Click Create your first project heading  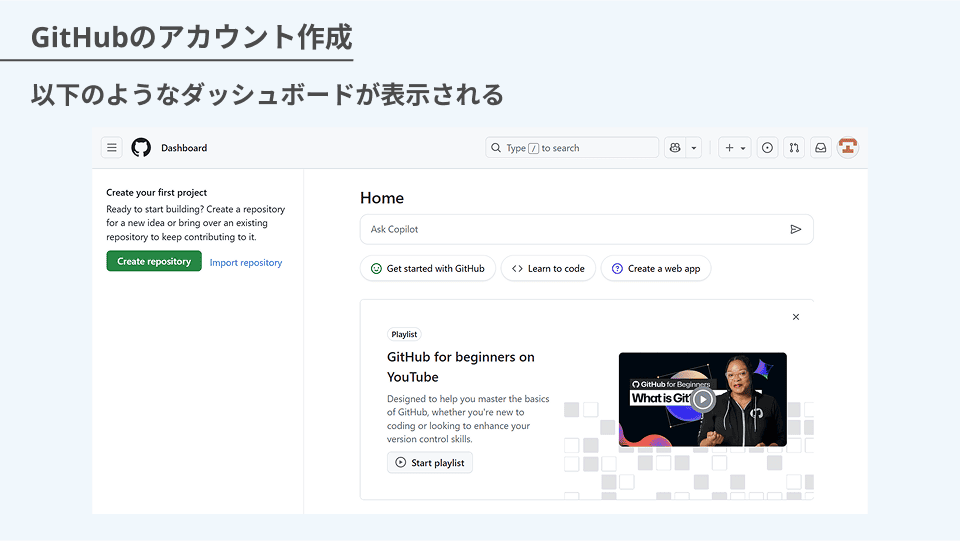157,192
